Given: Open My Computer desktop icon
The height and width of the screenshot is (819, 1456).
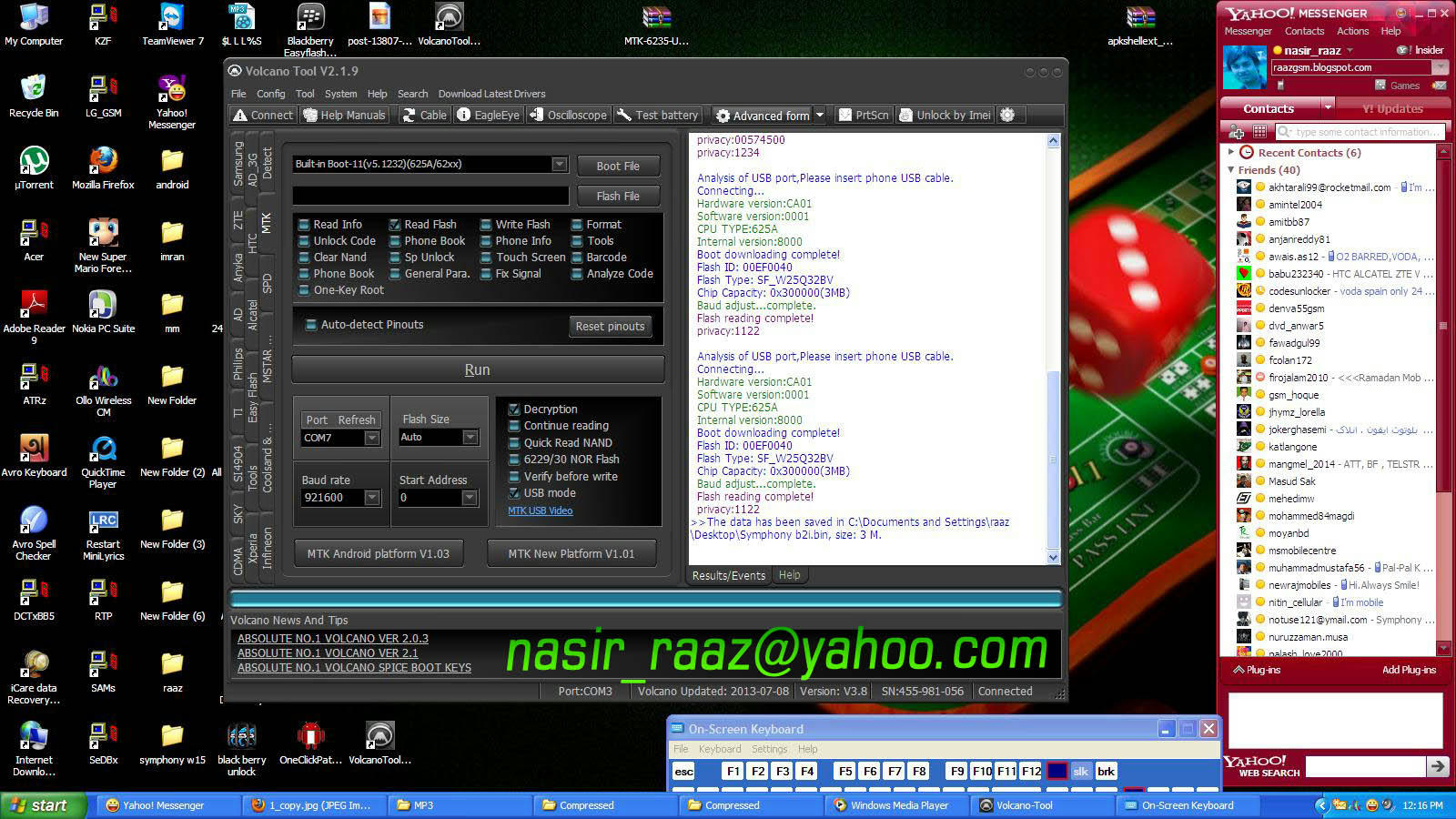Looking at the screenshot, I should [x=34, y=25].
